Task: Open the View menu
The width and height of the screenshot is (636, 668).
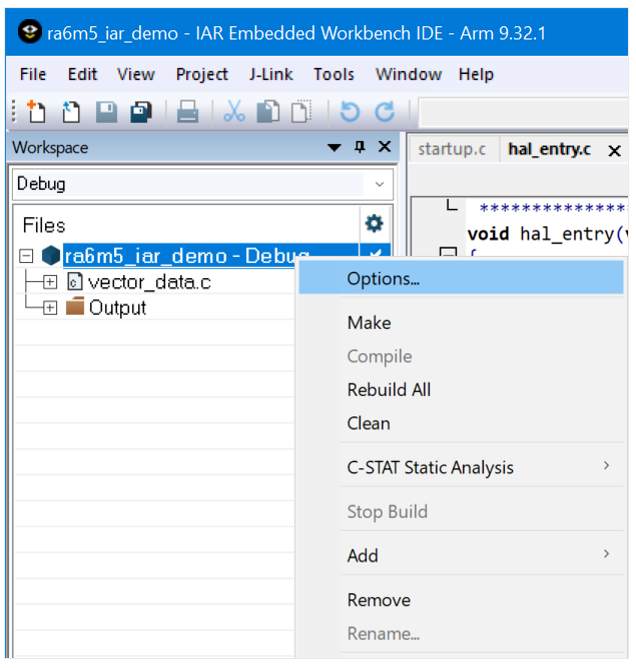Action: pos(136,75)
